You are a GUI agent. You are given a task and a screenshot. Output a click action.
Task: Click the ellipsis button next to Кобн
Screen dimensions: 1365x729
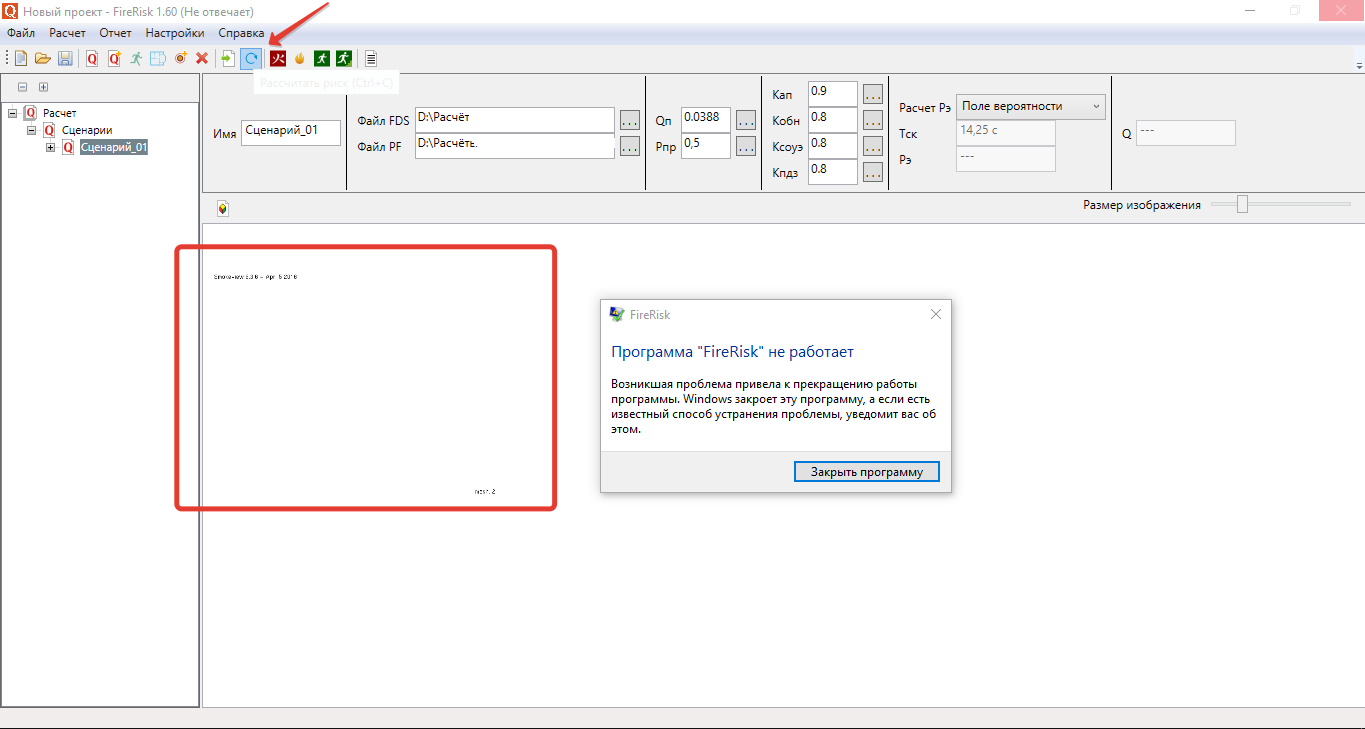pos(873,120)
